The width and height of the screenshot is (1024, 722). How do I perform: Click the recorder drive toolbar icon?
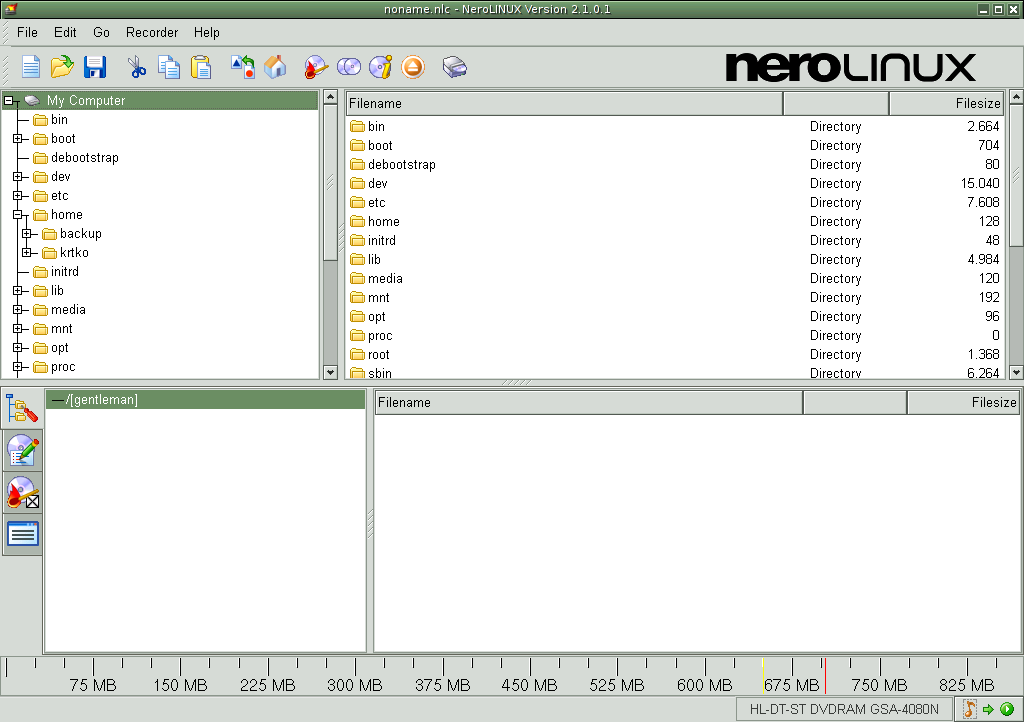pyautogui.click(x=455, y=67)
